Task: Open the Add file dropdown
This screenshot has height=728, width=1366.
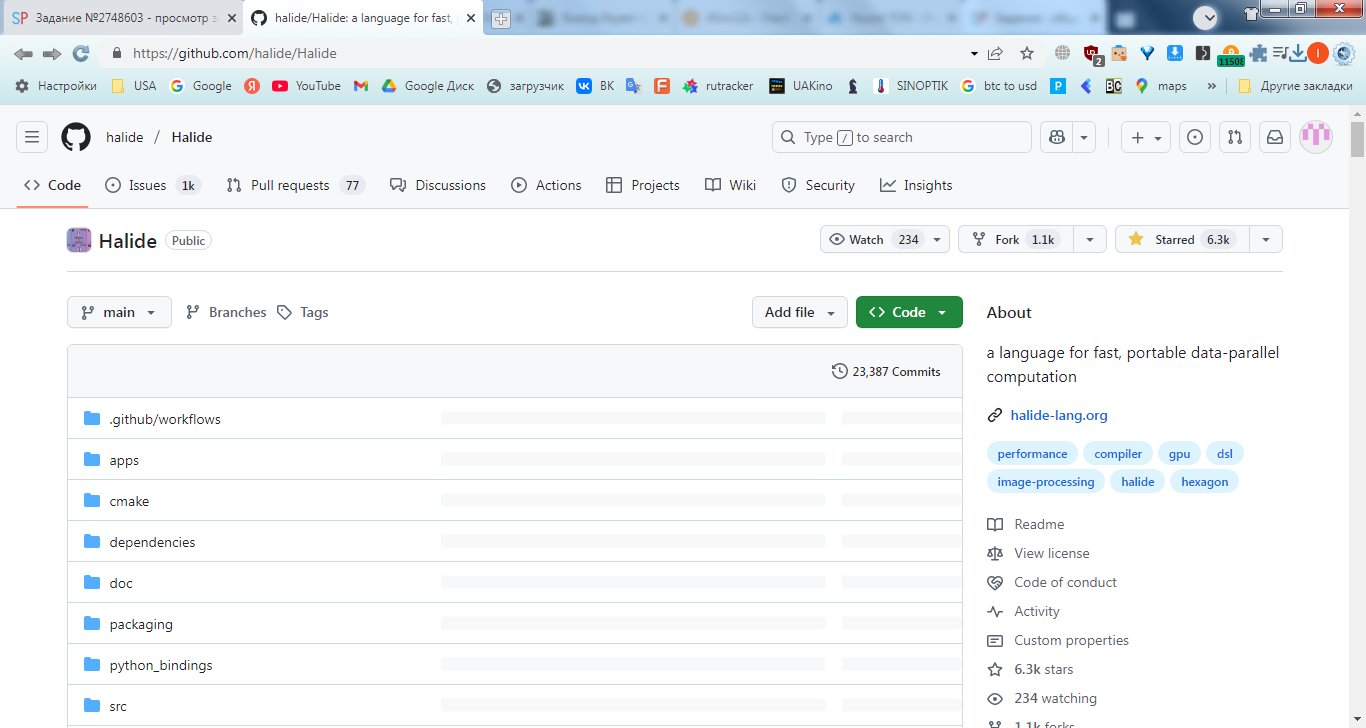Action: (x=800, y=312)
